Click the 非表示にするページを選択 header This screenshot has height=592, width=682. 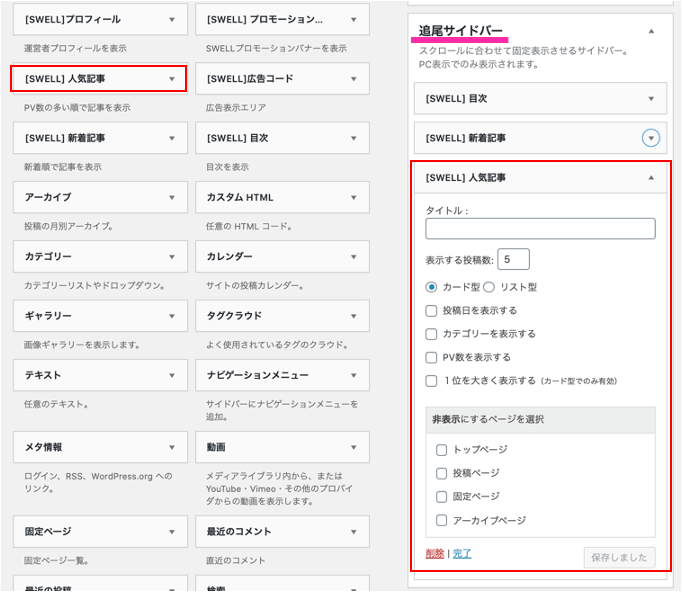[540, 420]
